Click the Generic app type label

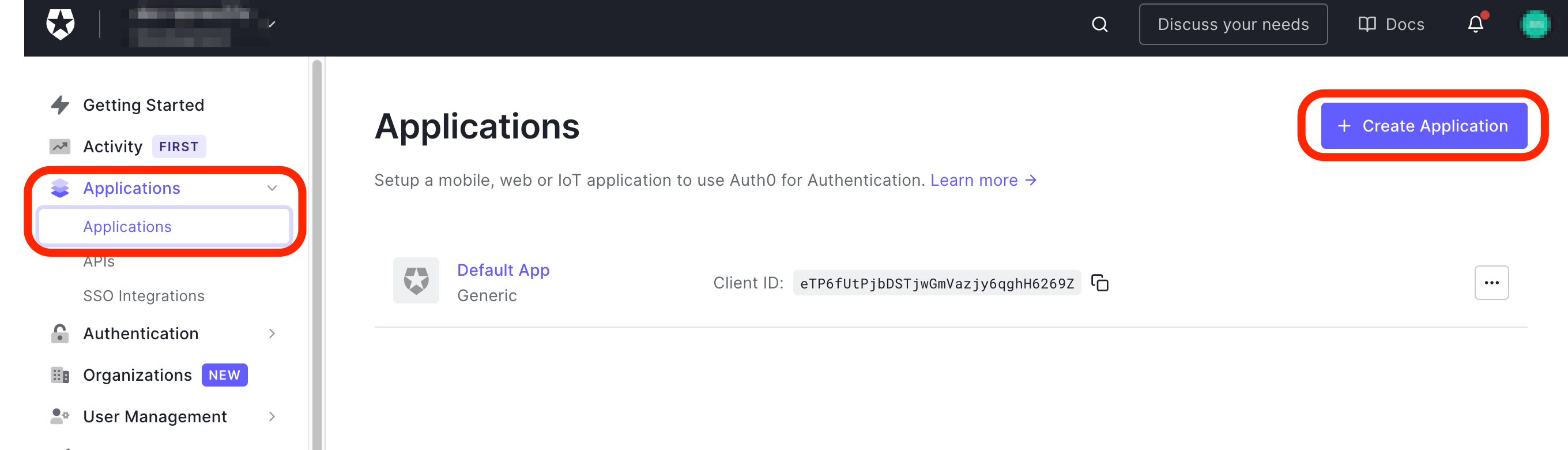coord(487,296)
